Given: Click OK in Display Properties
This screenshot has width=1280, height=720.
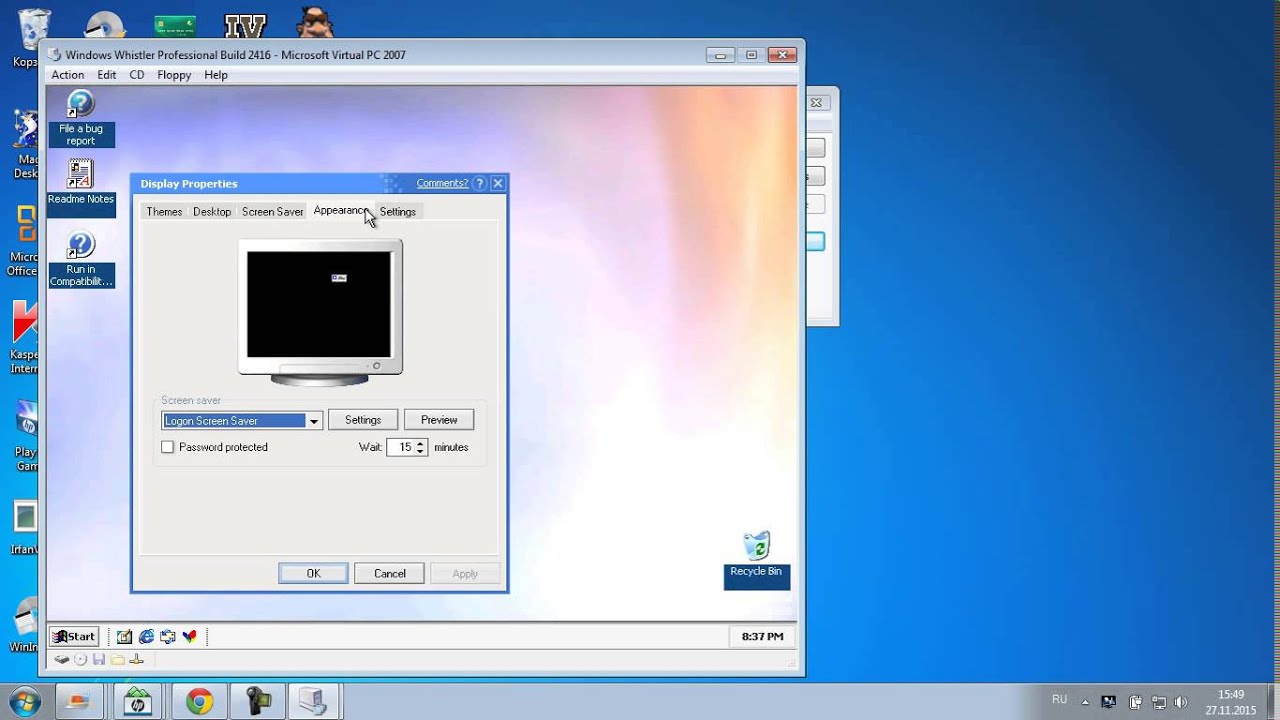Looking at the screenshot, I should 313,573.
